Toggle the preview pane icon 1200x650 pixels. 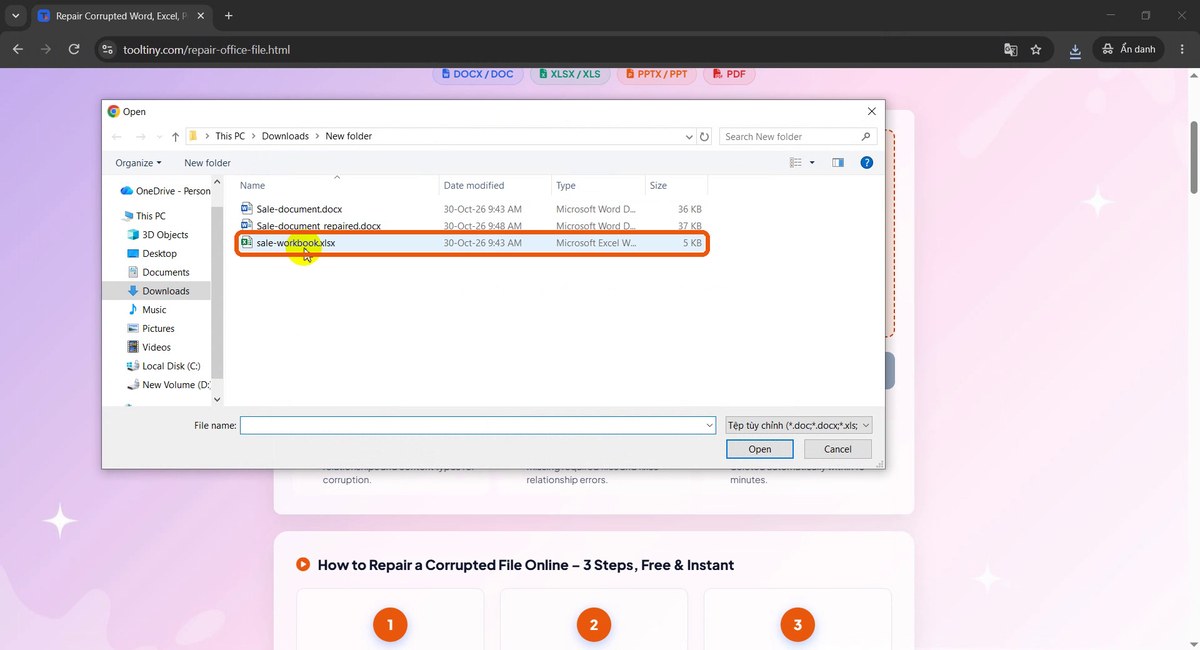838,162
